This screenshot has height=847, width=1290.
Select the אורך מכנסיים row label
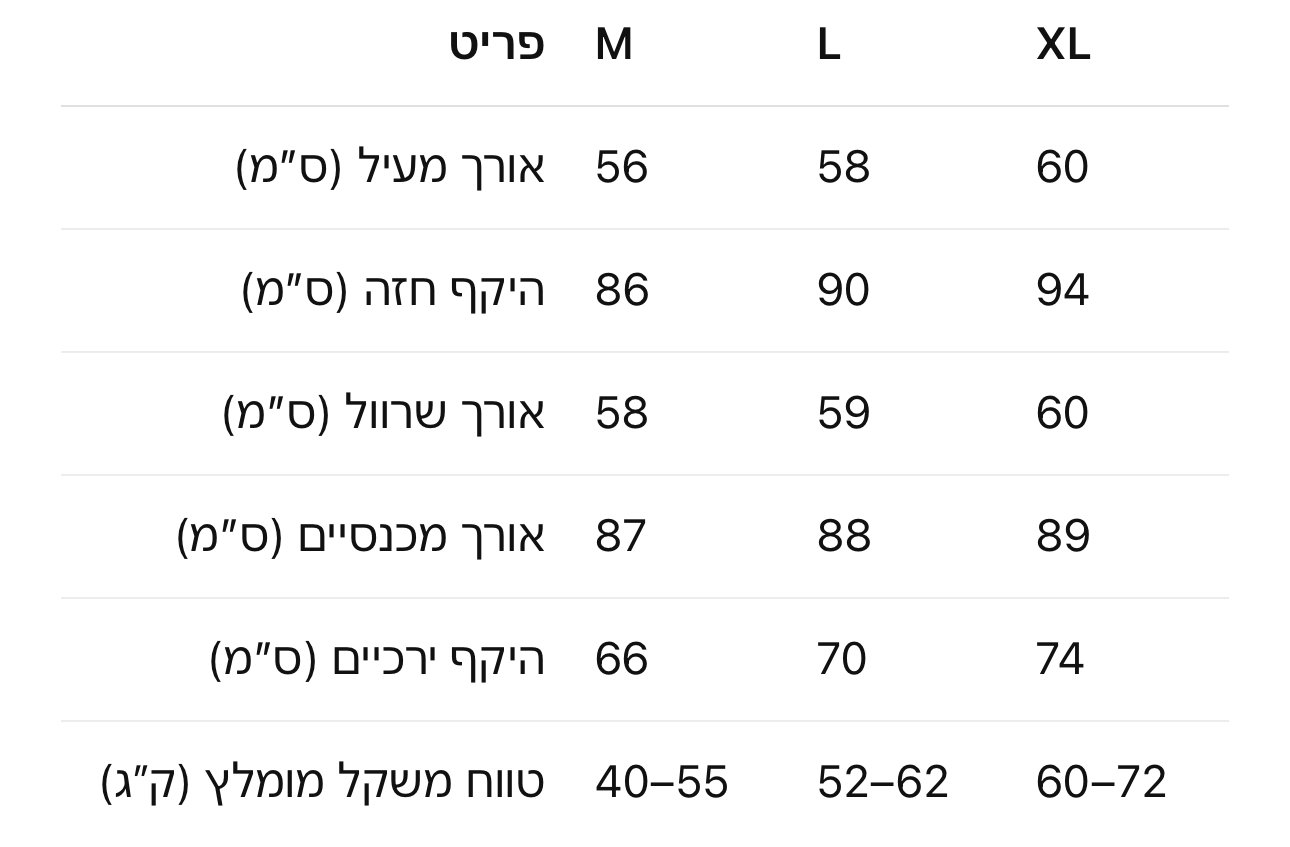361,536
